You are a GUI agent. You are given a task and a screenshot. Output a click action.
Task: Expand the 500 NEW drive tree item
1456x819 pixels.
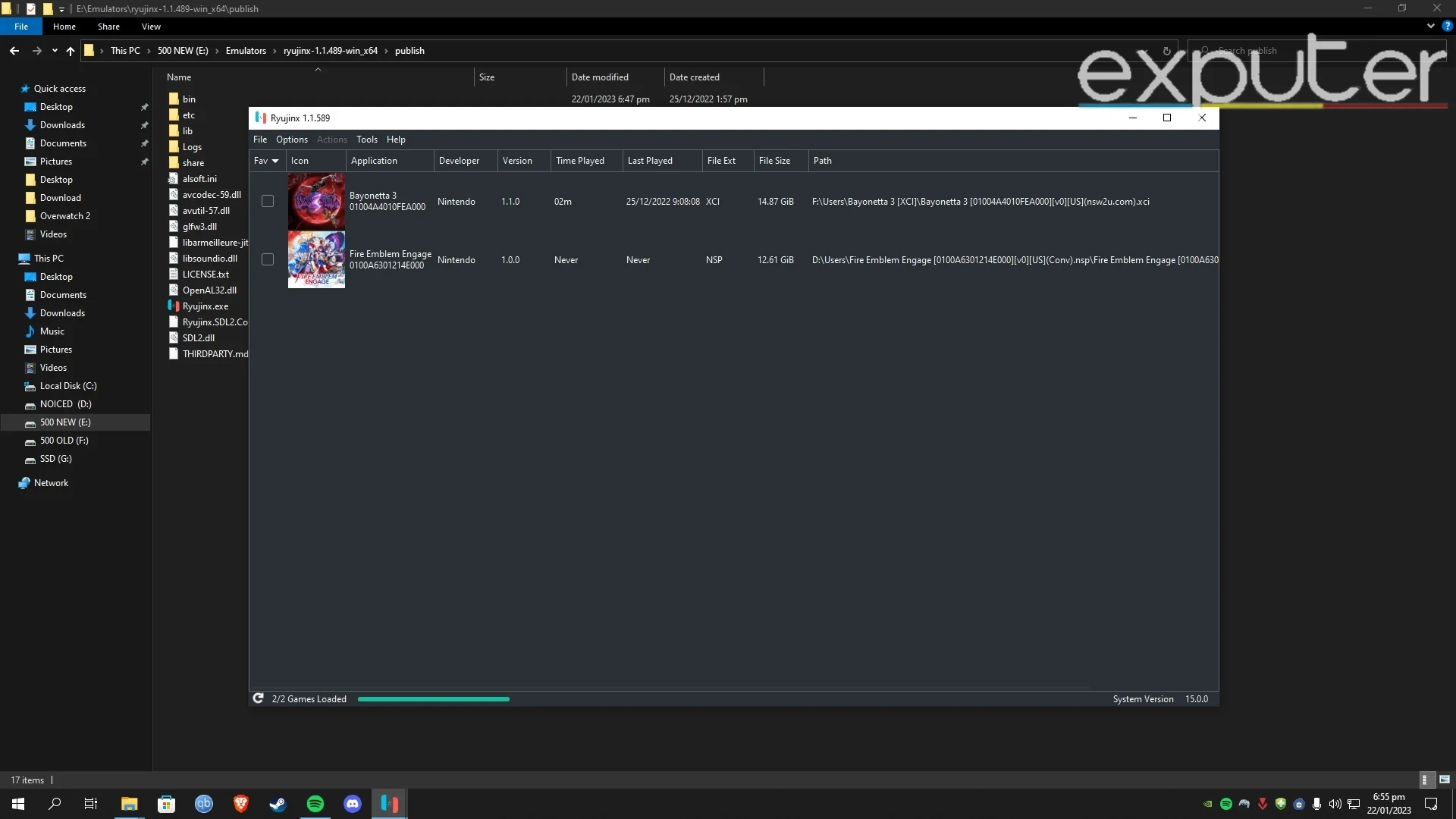point(13,422)
